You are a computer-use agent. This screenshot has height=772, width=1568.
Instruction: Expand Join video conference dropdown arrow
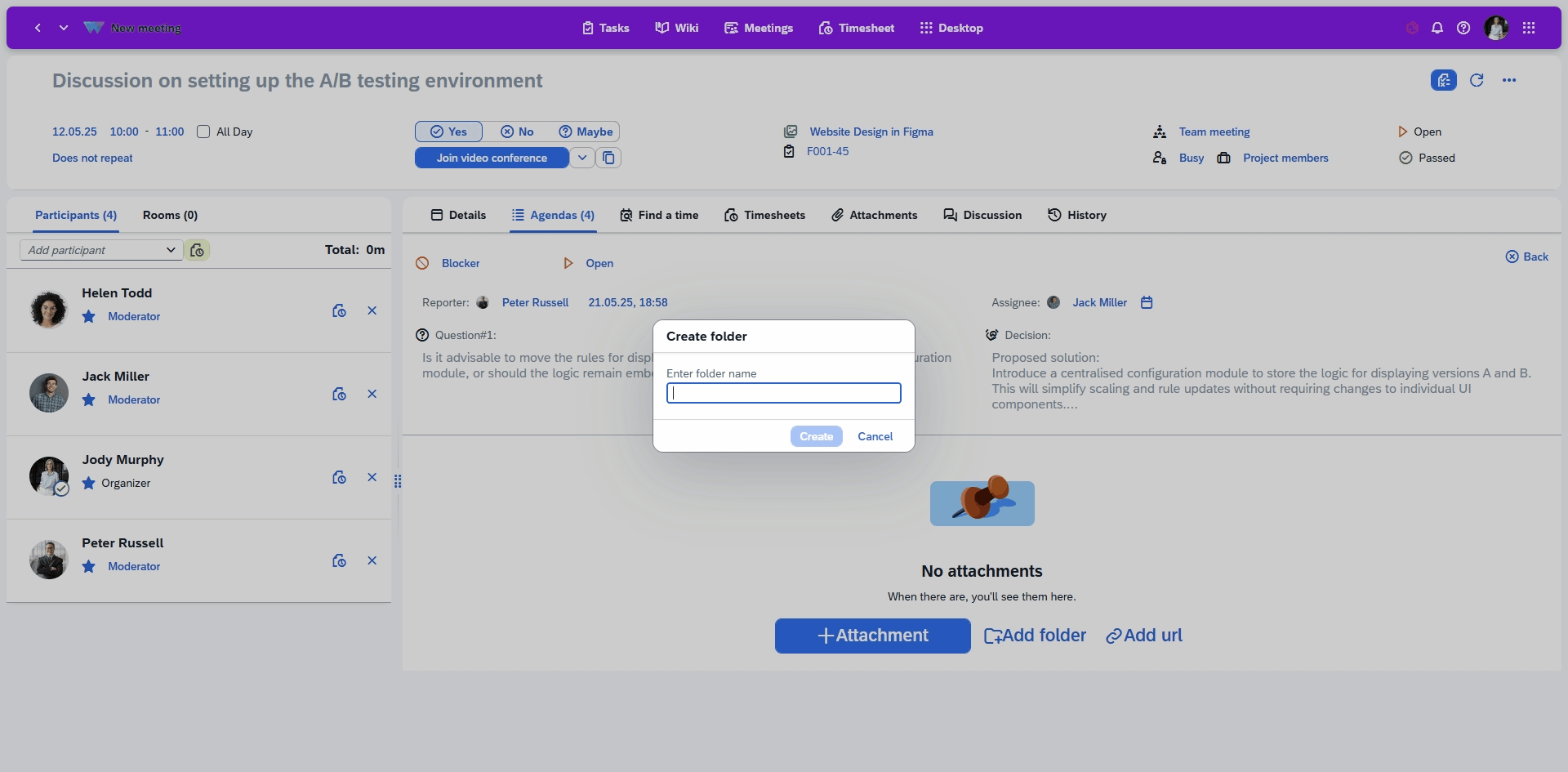[x=582, y=158]
